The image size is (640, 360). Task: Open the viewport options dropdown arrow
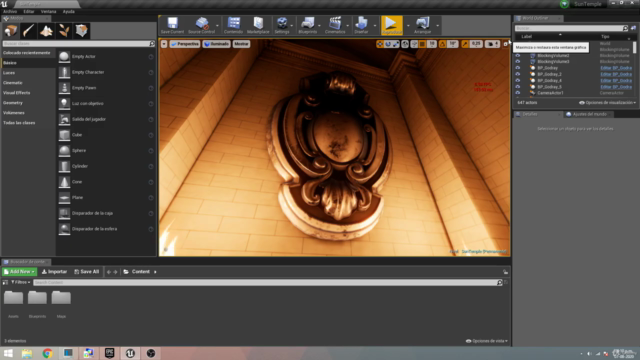pos(164,44)
